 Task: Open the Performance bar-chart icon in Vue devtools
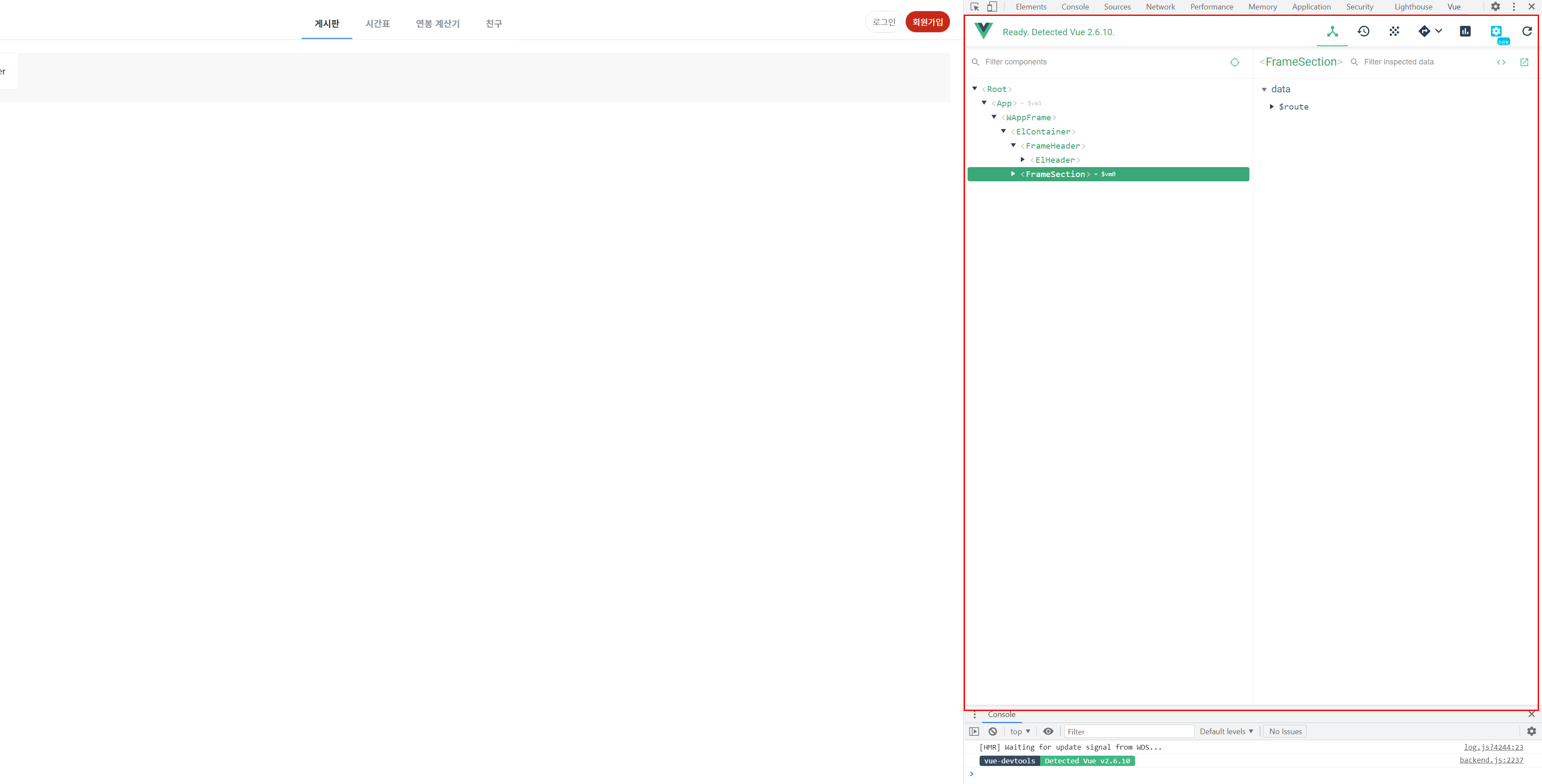coord(1465,32)
